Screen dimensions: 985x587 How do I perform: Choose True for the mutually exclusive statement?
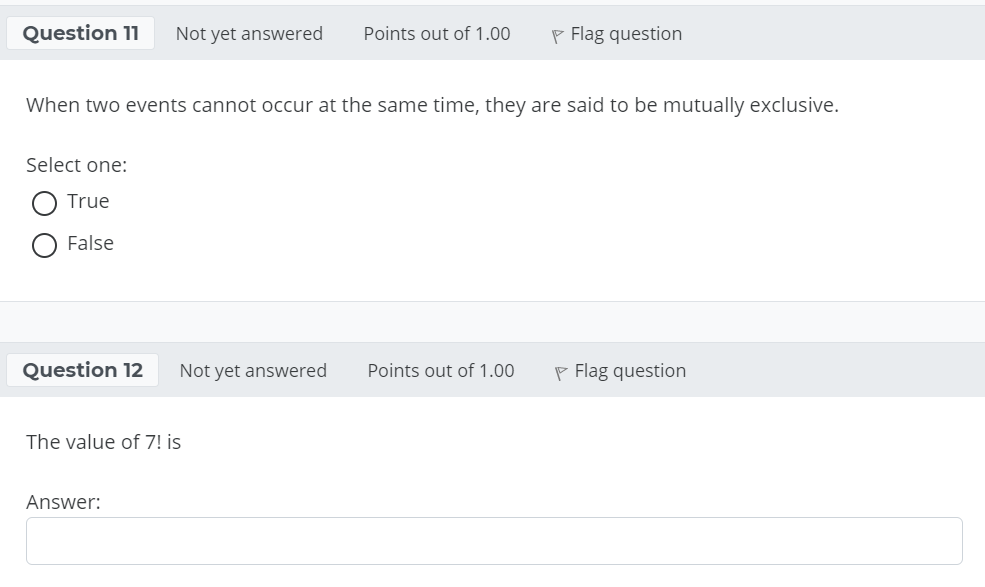point(44,202)
